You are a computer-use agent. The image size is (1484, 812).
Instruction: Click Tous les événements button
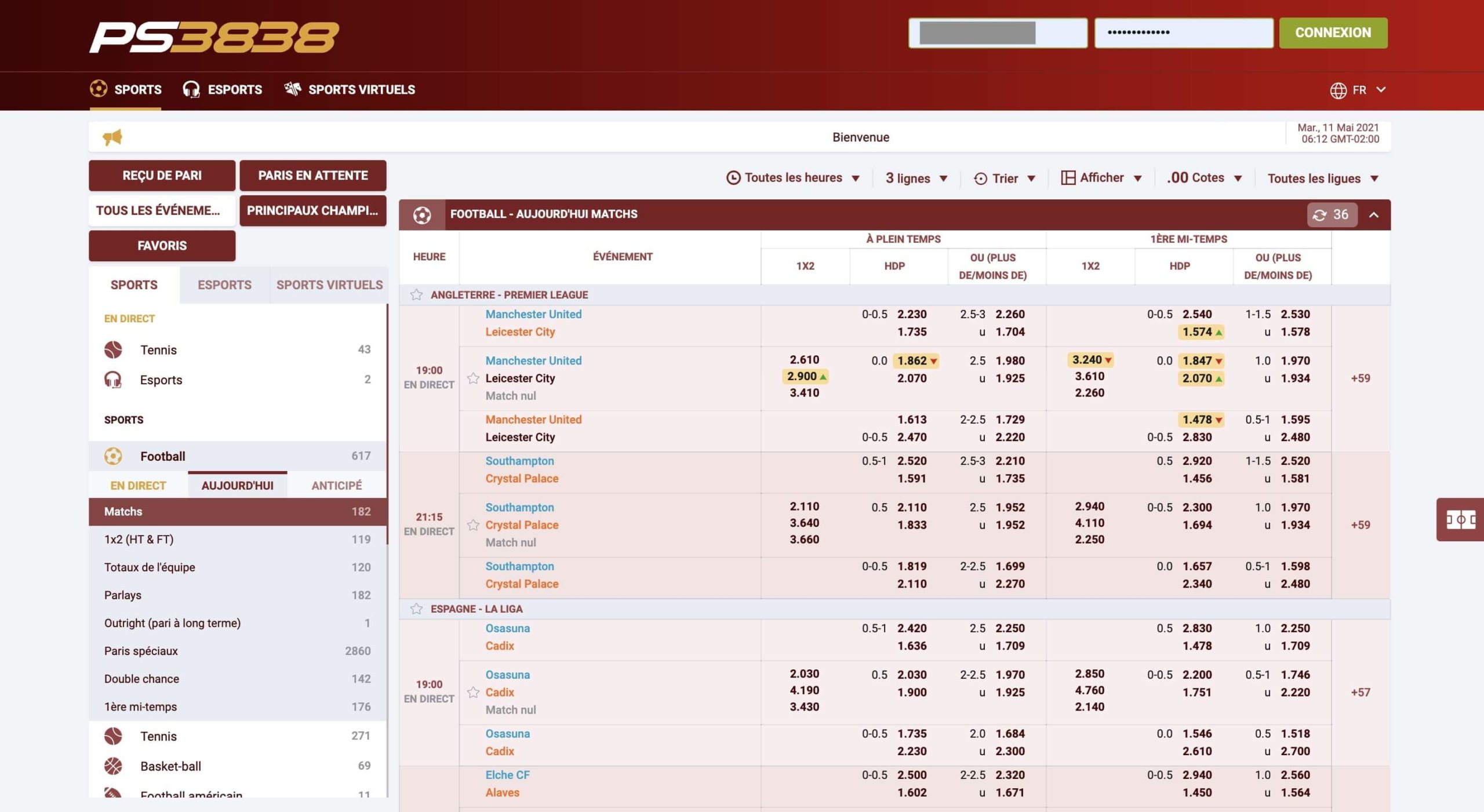(x=162, y=210)
